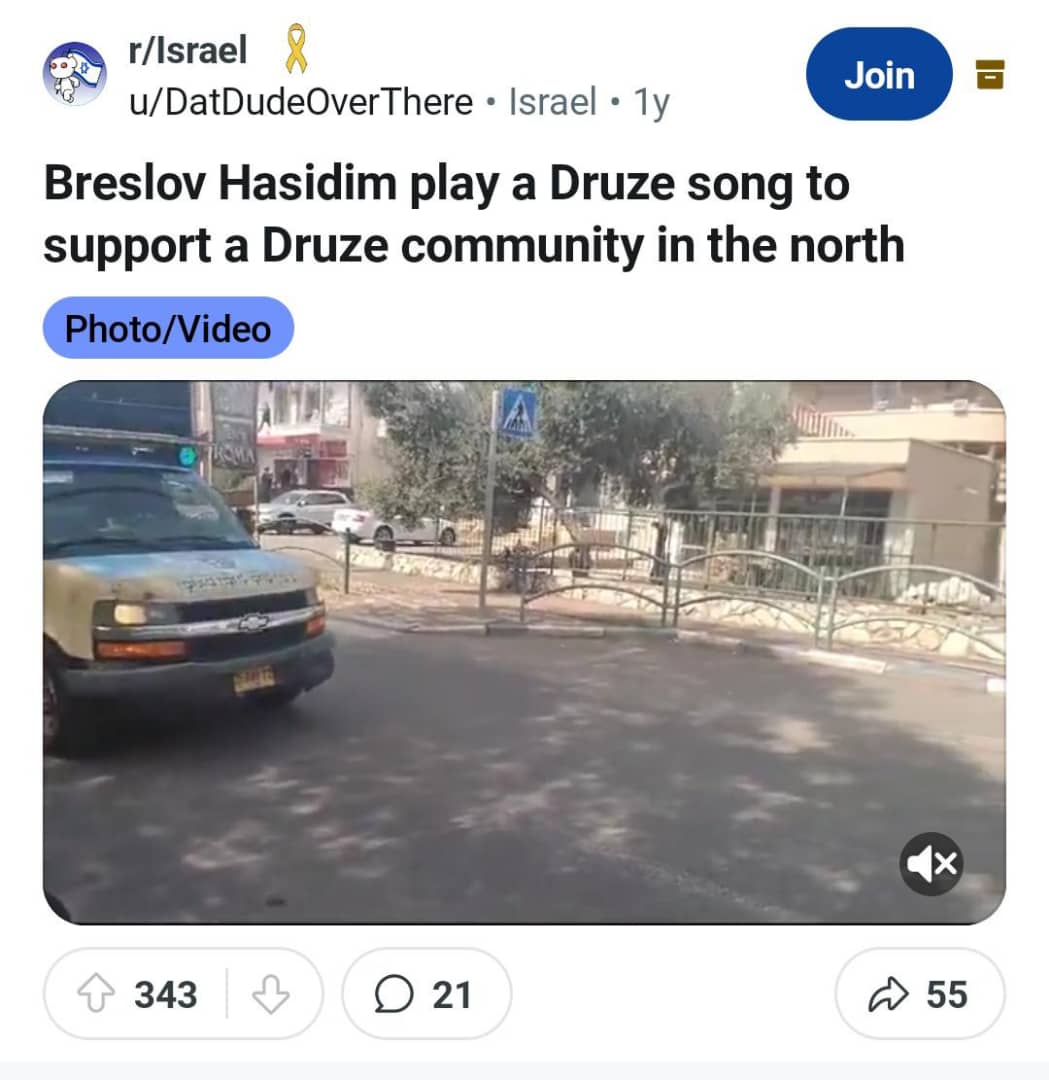Viewport: 1049px width, 1080px height.
Task: Open the 21 comments button
Action: click(426, 994)
